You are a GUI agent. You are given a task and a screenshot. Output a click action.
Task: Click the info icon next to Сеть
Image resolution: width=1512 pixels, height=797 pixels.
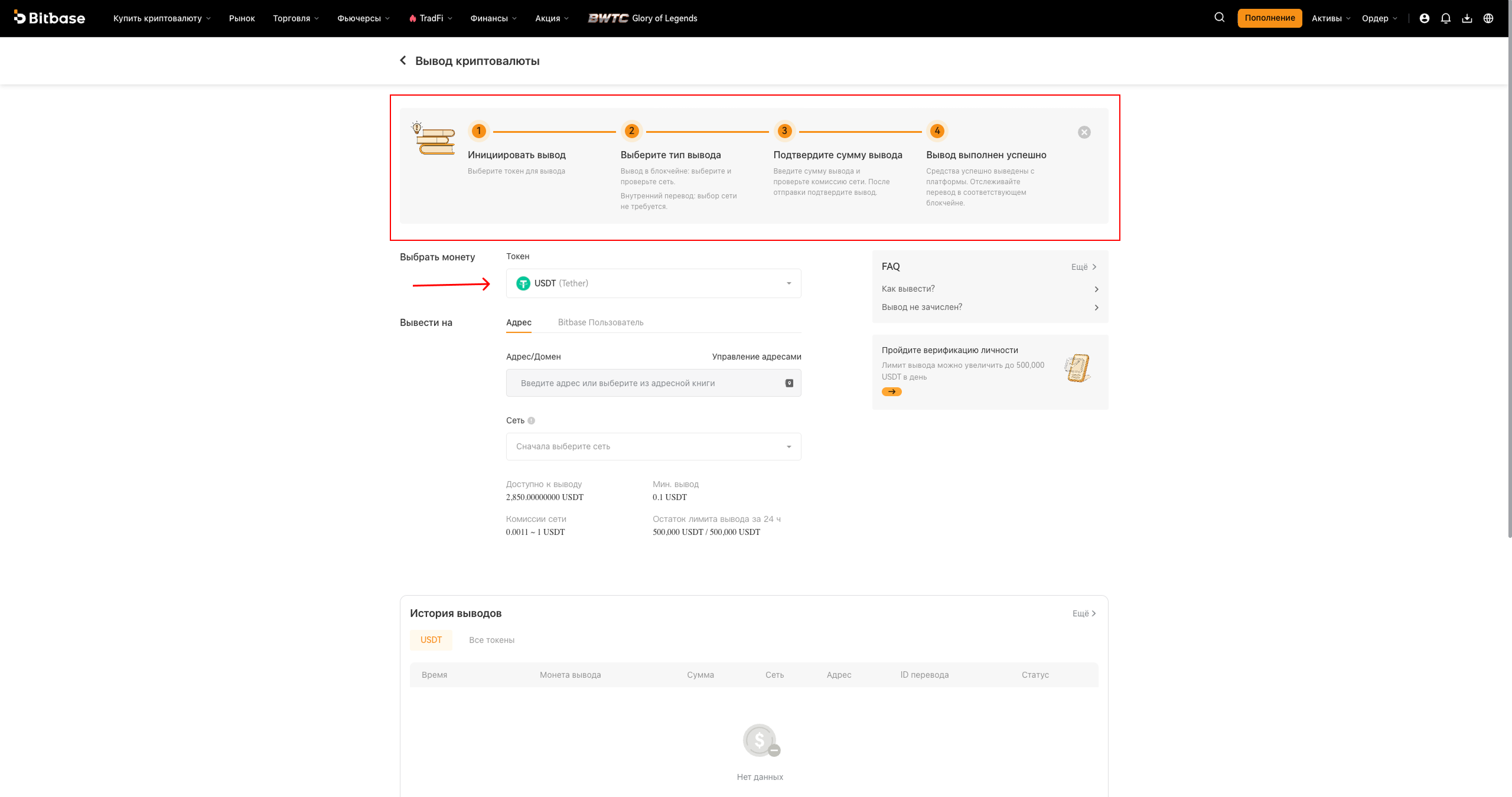pyautogui.click(x=531, y=420)
